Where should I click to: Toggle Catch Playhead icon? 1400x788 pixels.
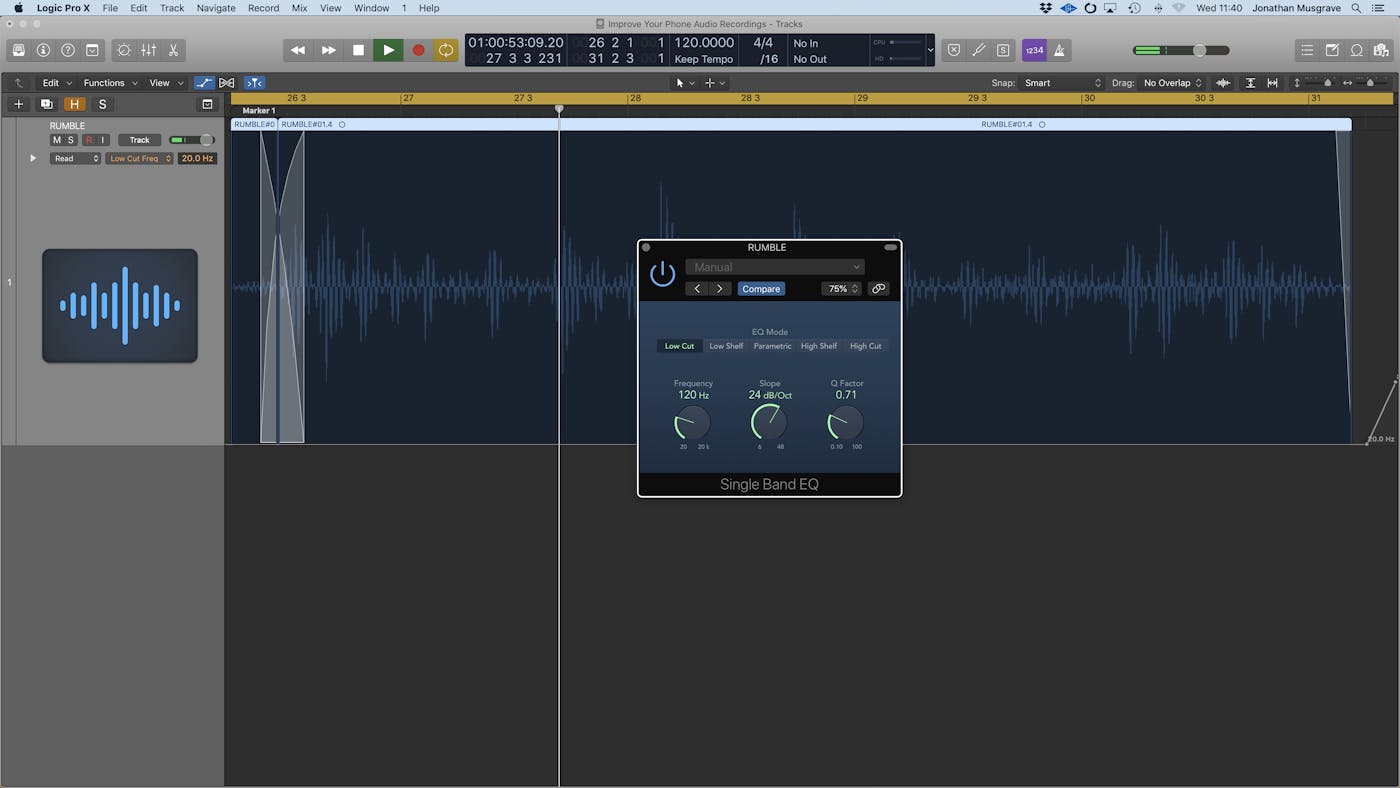(255, 83)
